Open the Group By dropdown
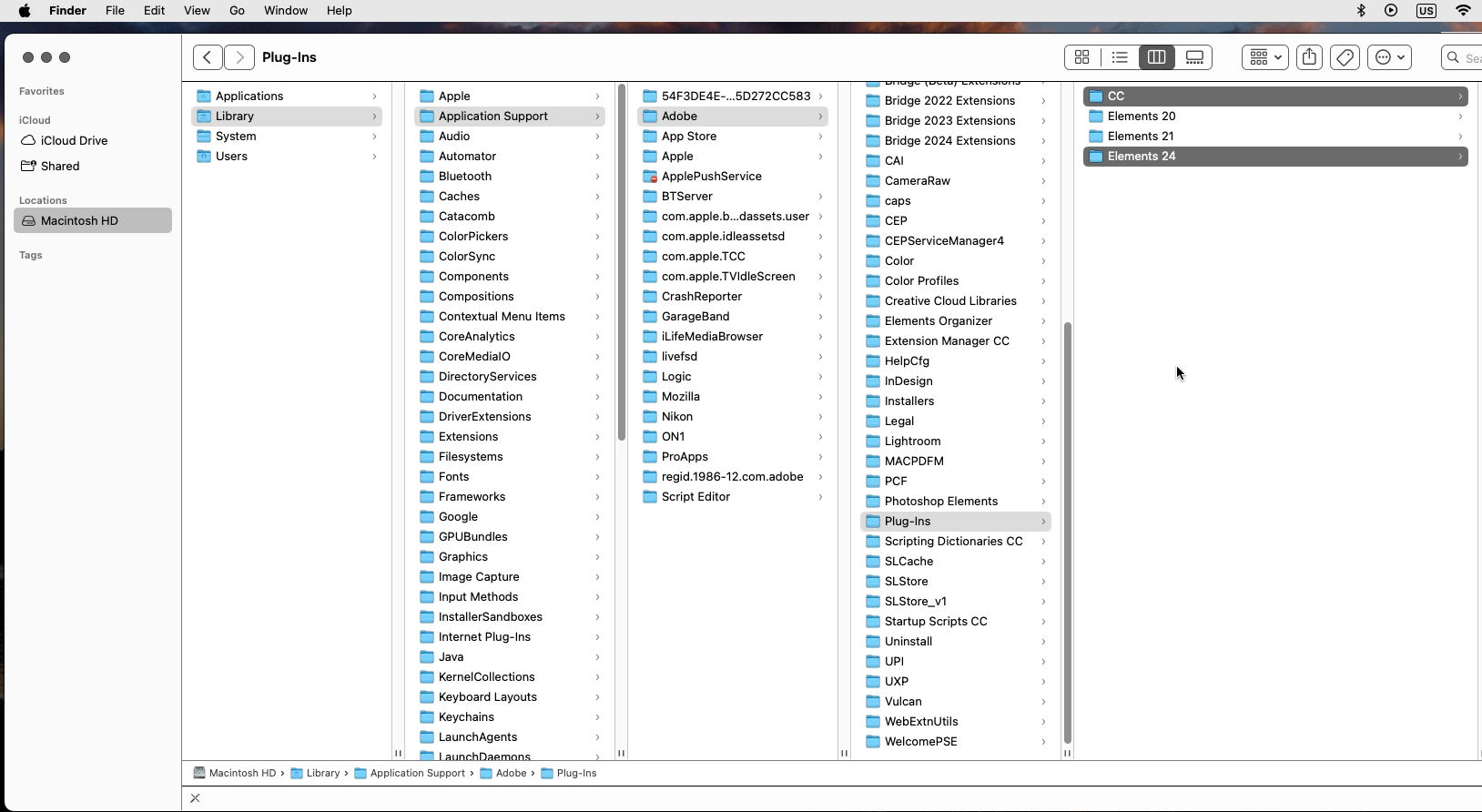Viewport: 1482px width, 812px height. pos(1265,57)
